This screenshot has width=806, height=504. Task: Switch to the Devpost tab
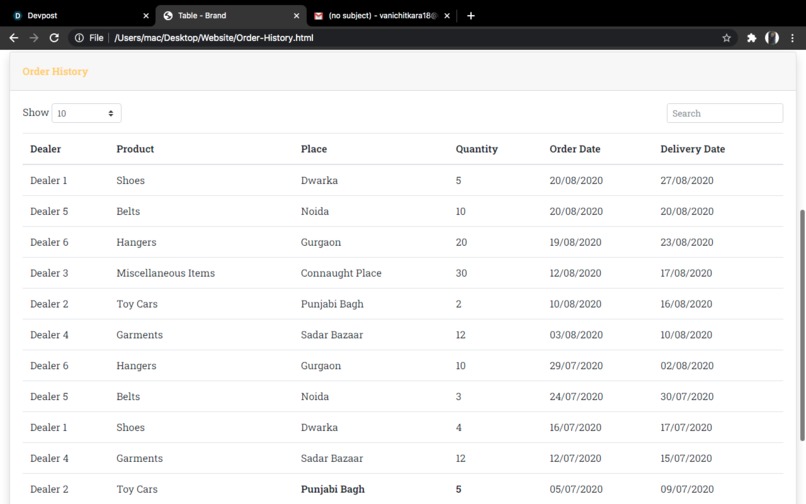pos(77,15)
